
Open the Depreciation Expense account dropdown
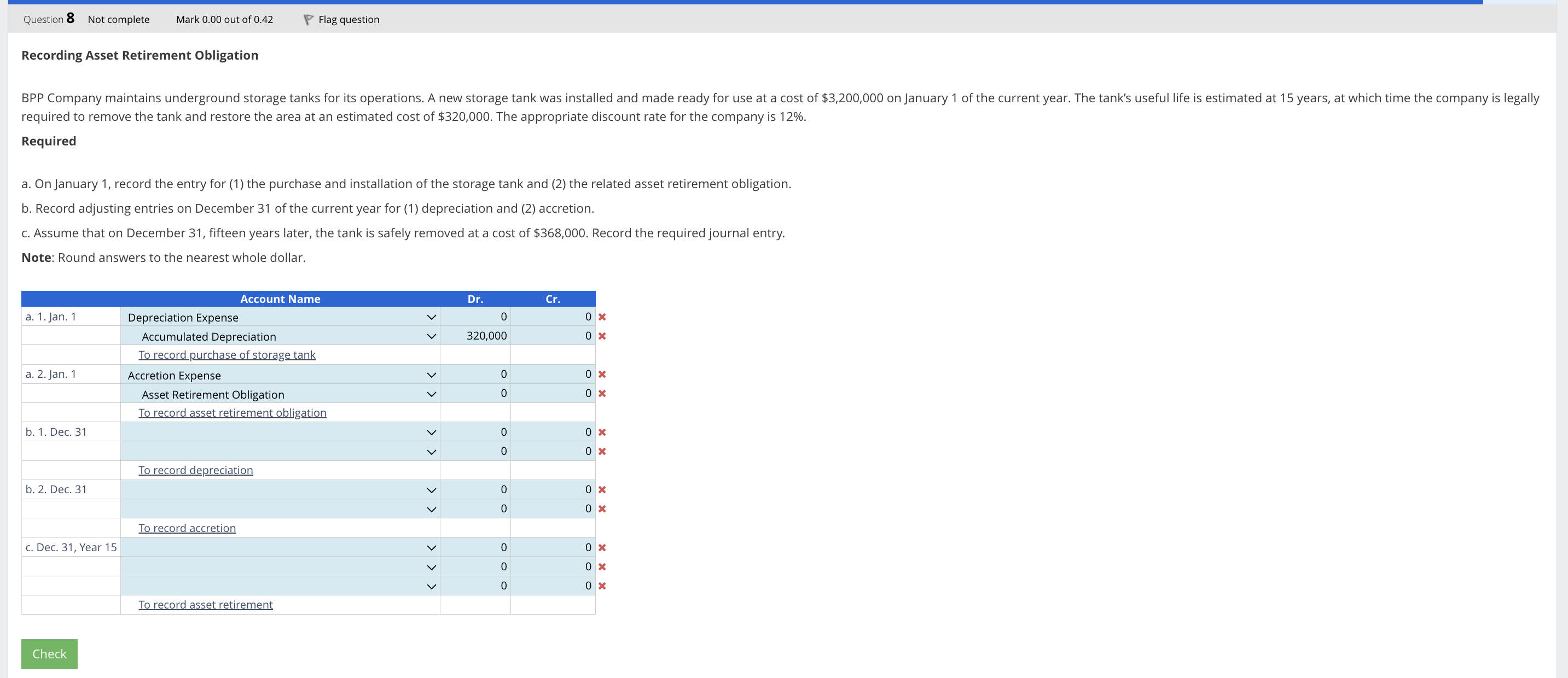[431, 317]
